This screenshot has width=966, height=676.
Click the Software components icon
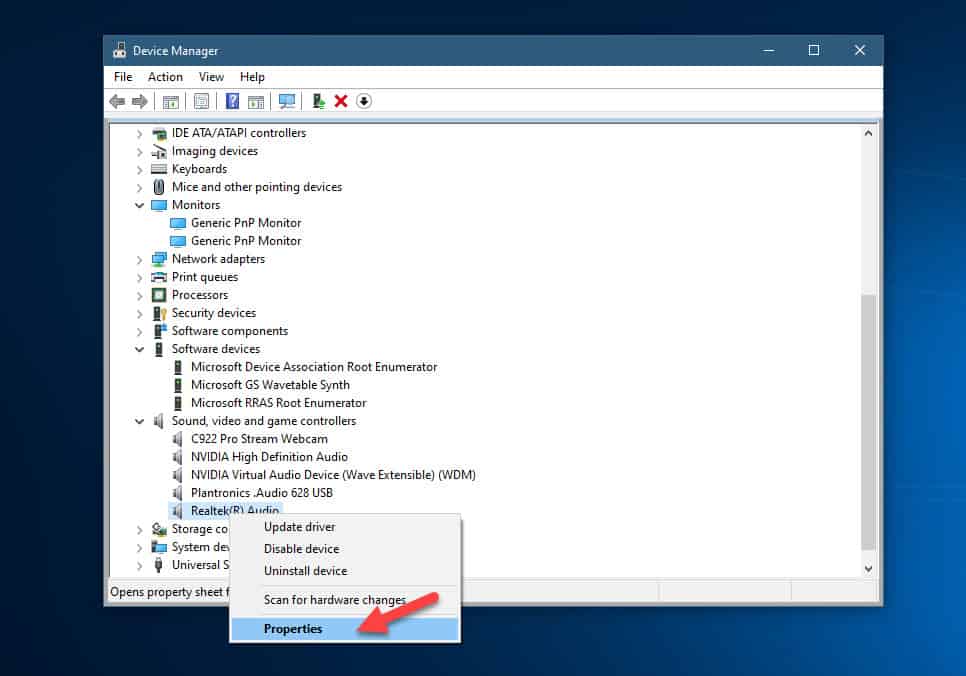point(160,331)
